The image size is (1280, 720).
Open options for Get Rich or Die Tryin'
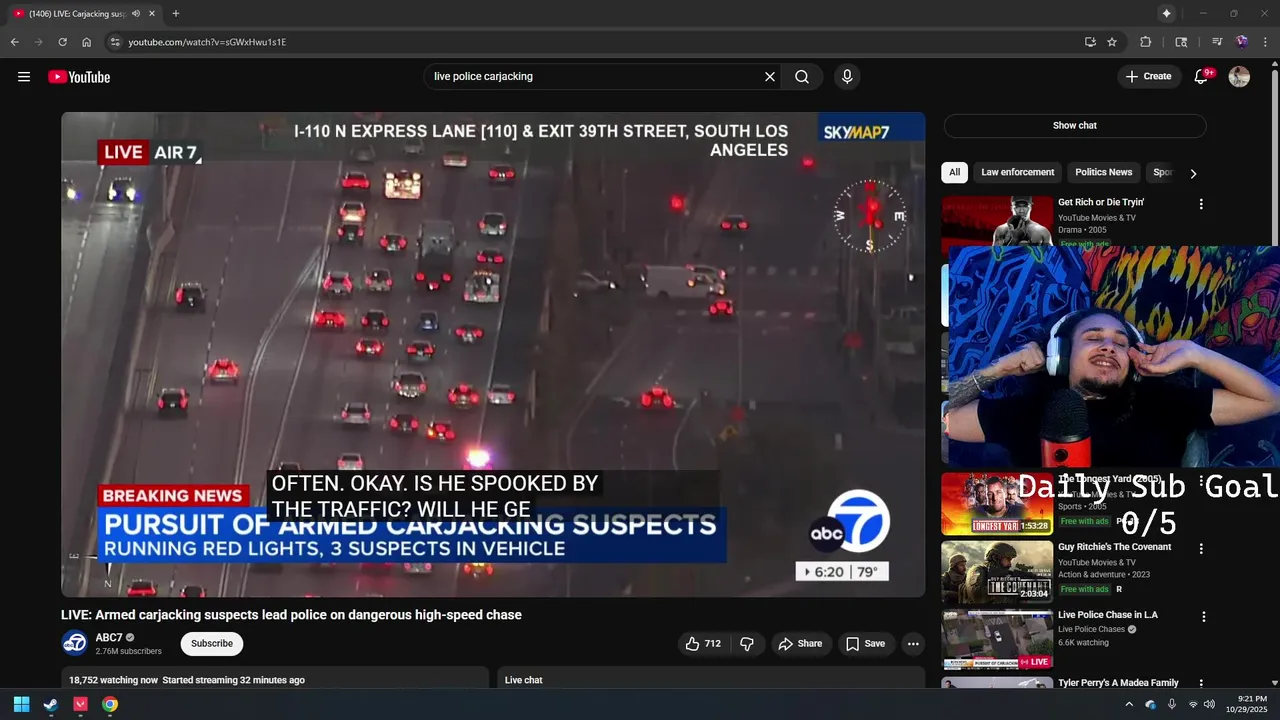1201,204
